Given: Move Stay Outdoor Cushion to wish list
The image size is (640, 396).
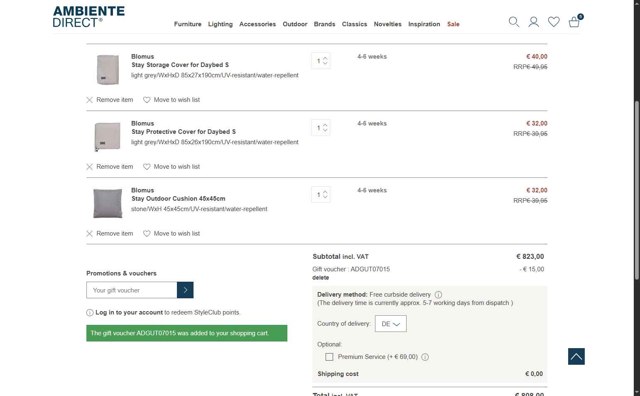Looking at the screenshot, I should [171, 234].
